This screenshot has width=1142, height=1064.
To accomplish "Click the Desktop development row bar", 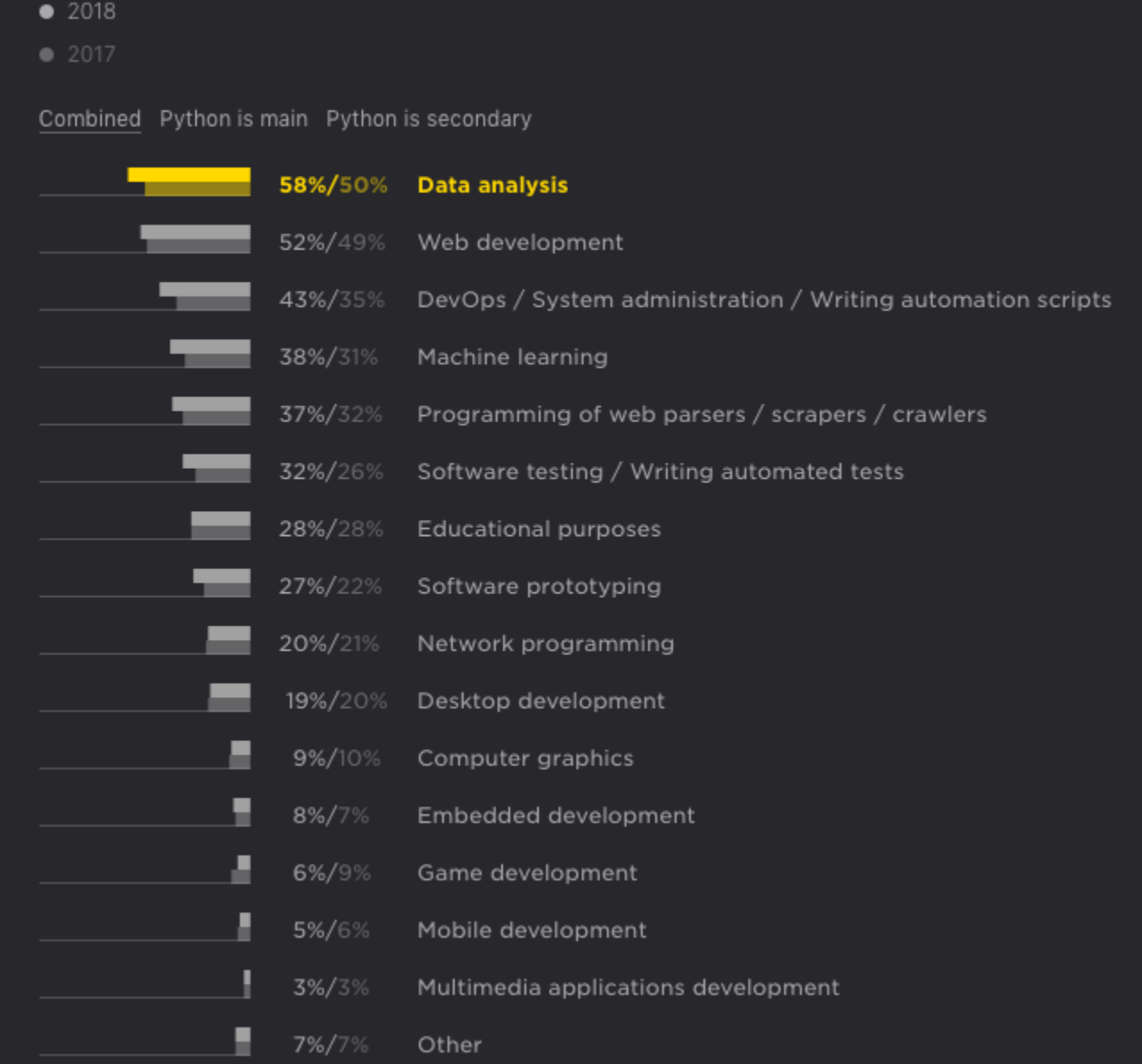I will (229, 697).
